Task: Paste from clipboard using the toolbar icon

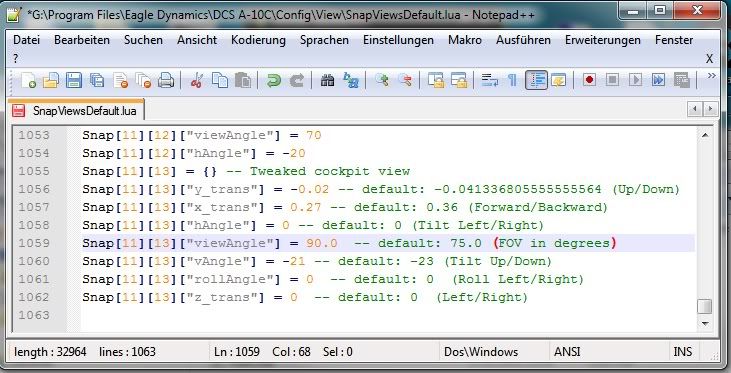Action: [x=242, y=80]
